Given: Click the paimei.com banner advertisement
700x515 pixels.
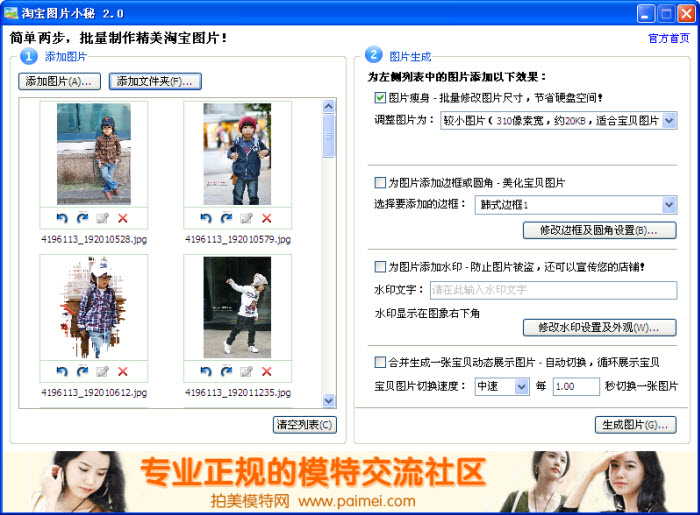Looking at the screenshot, I should coord(350,482).
